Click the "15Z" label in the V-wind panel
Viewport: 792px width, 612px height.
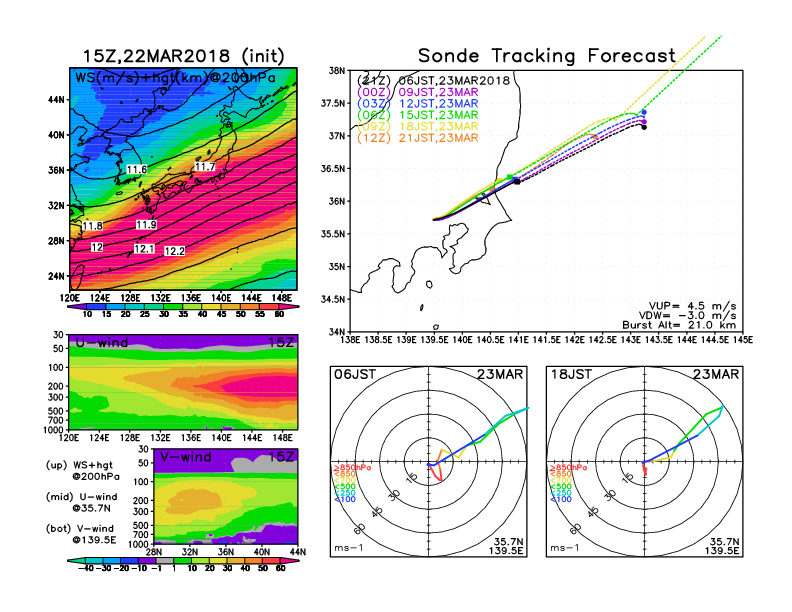coord(281,457)
